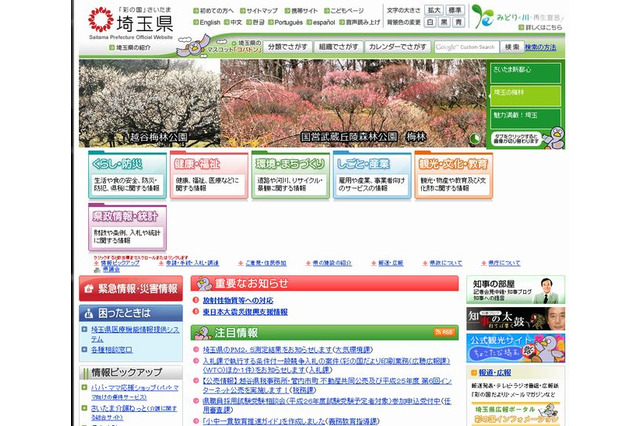Click the orange RSS icon in 注目情報
Screen dimensions: 640x426
(444, 332)
